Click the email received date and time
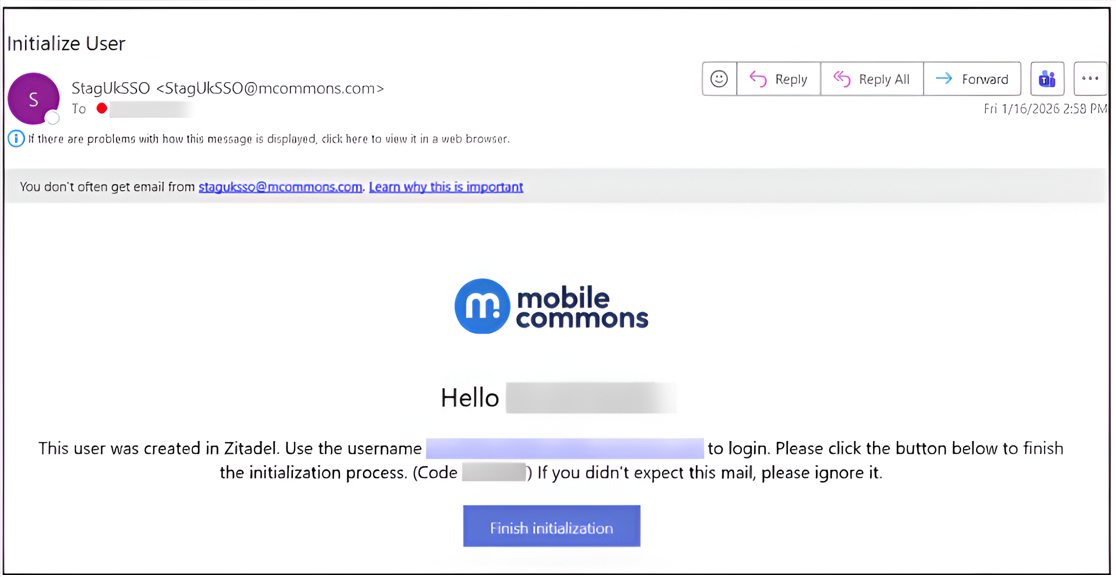1116x577 pixels. pos(1045,109)
